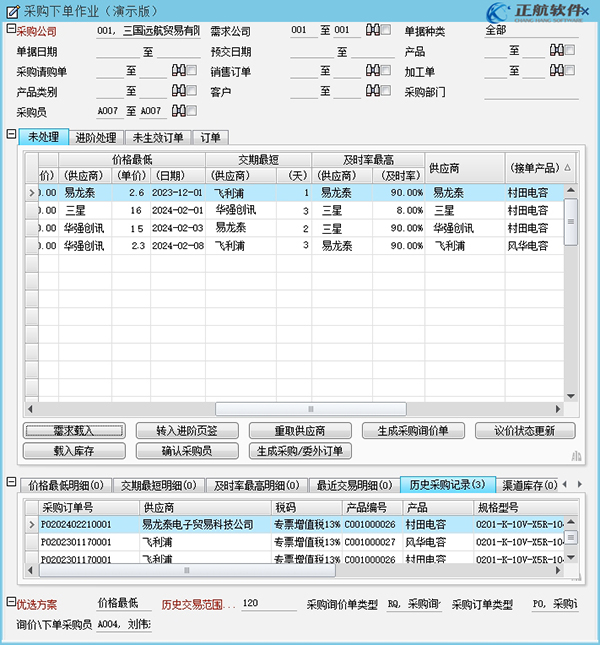The image size is (600, 645).
Task: Switch to the 未生效订单 tab
Action: coord(158,137)
